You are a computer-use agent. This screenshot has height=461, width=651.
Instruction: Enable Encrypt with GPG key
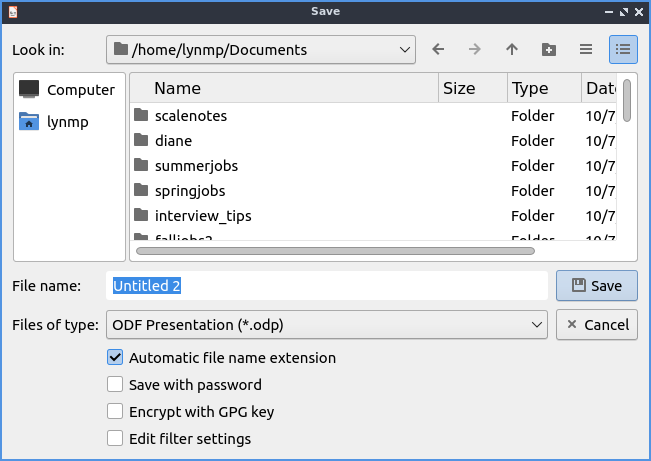coord(115,411)
